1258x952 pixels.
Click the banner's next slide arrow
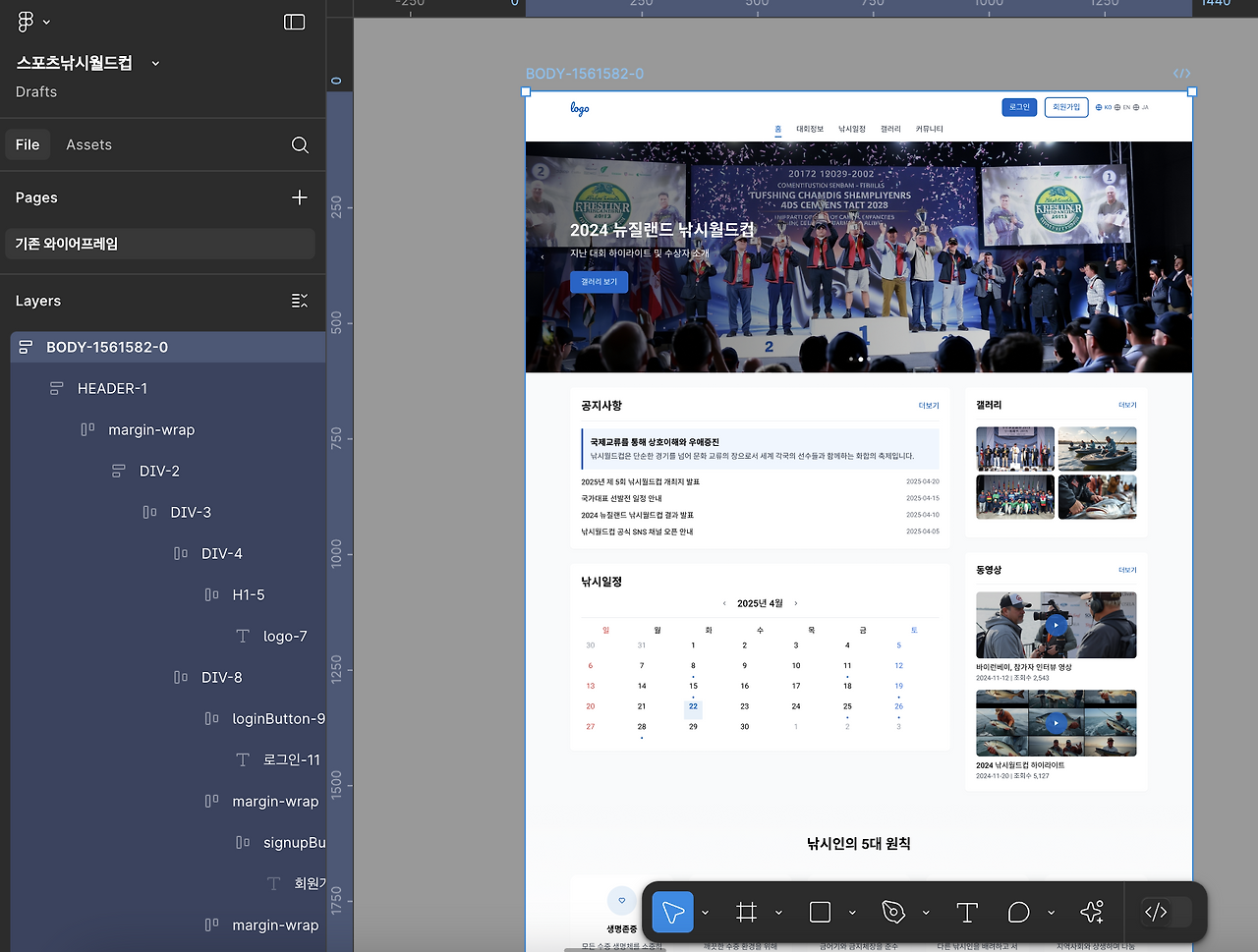click(1175, 257)
